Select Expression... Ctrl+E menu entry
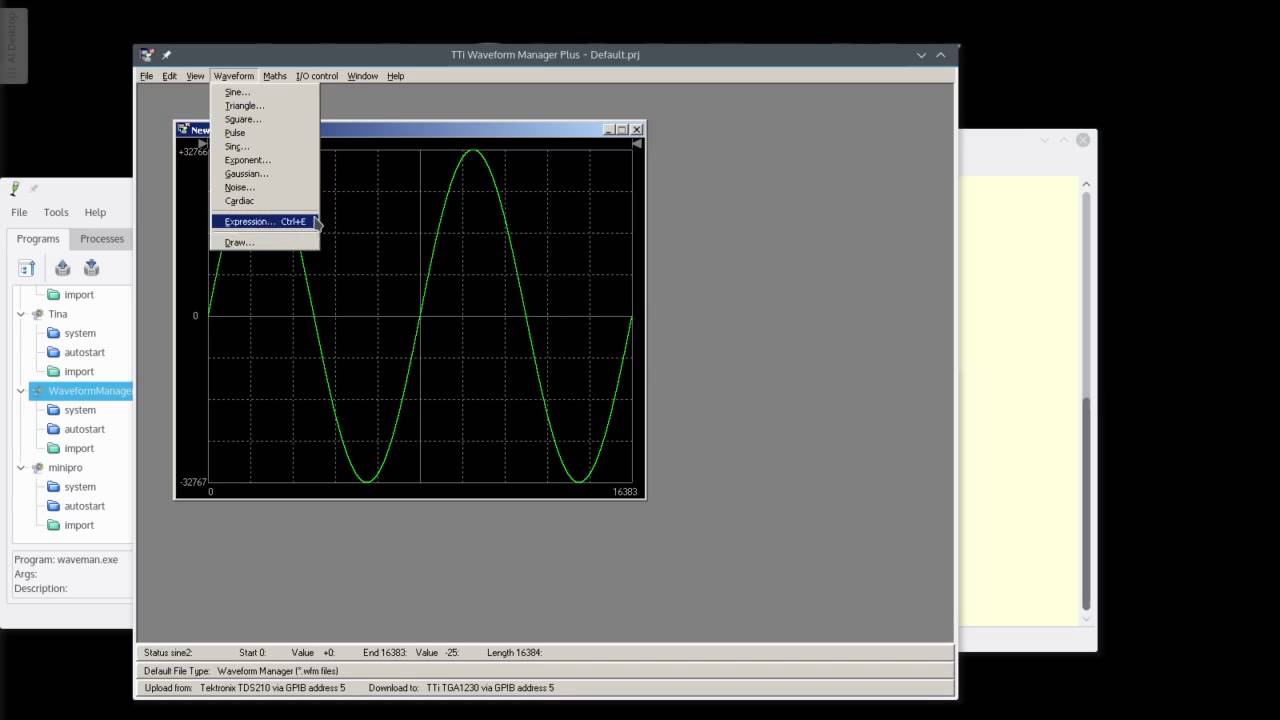The image size is (1280, 720). click(265, 222)
